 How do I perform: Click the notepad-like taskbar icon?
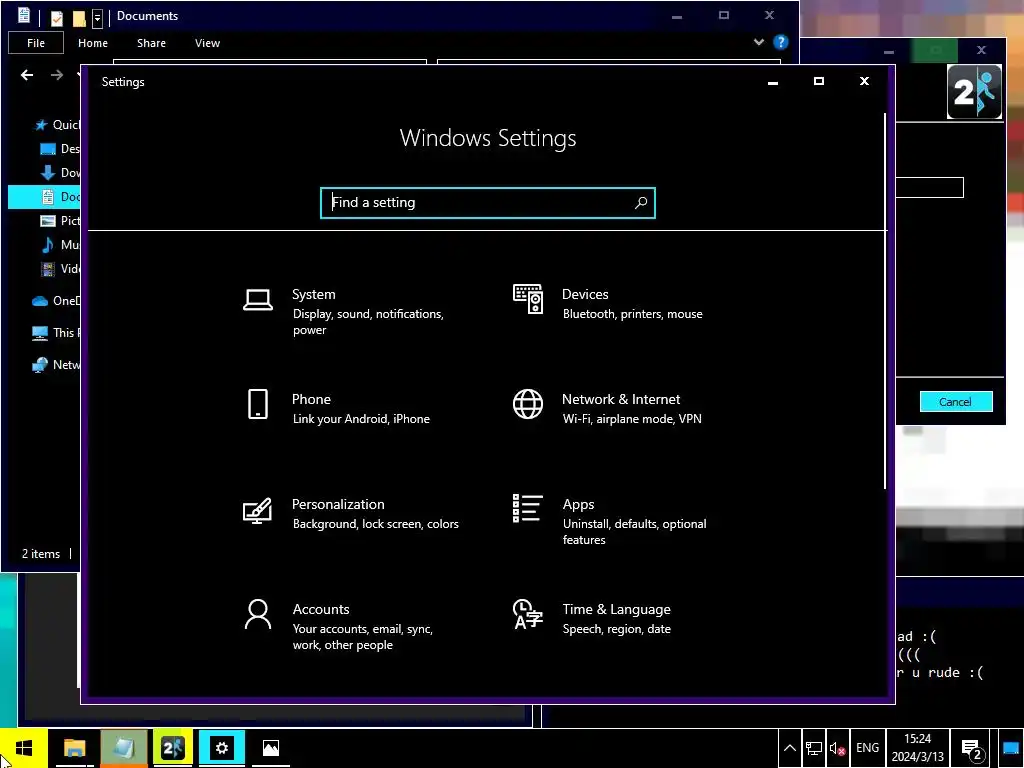point(123,748)
